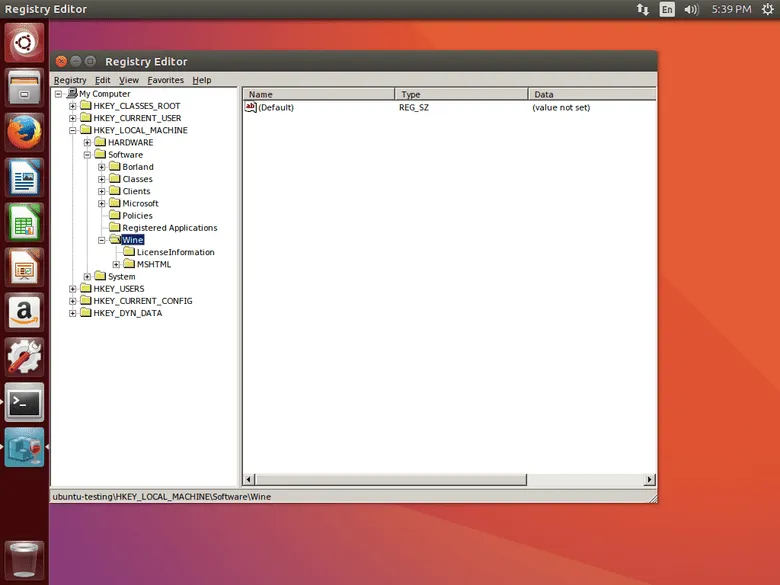Open System Settings gear icon
Image resolution: width=780 pixels, height=585 pixels.
24,357
